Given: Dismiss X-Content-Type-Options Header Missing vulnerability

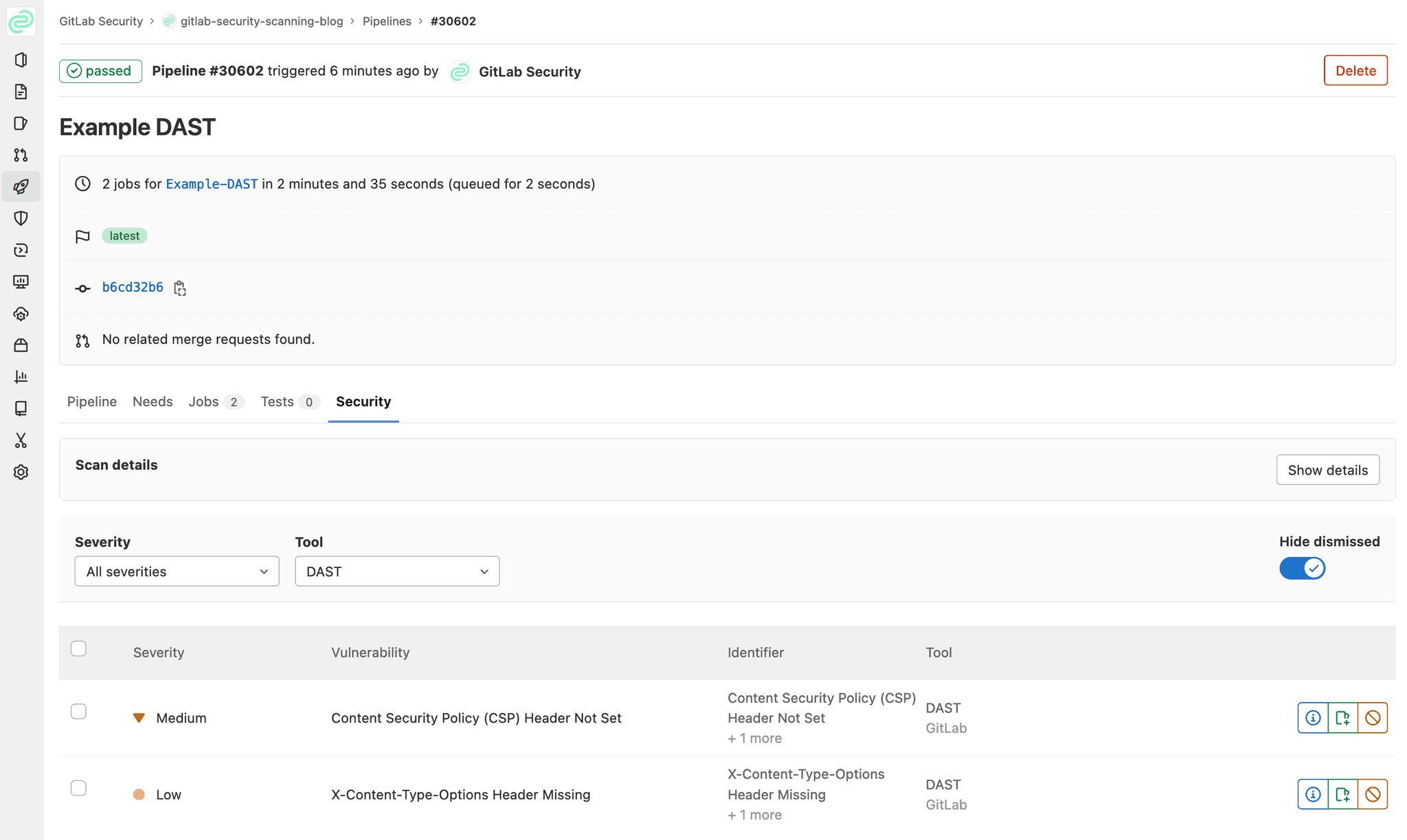Looking at the screenshot, I should click(x=1373, y=795).
